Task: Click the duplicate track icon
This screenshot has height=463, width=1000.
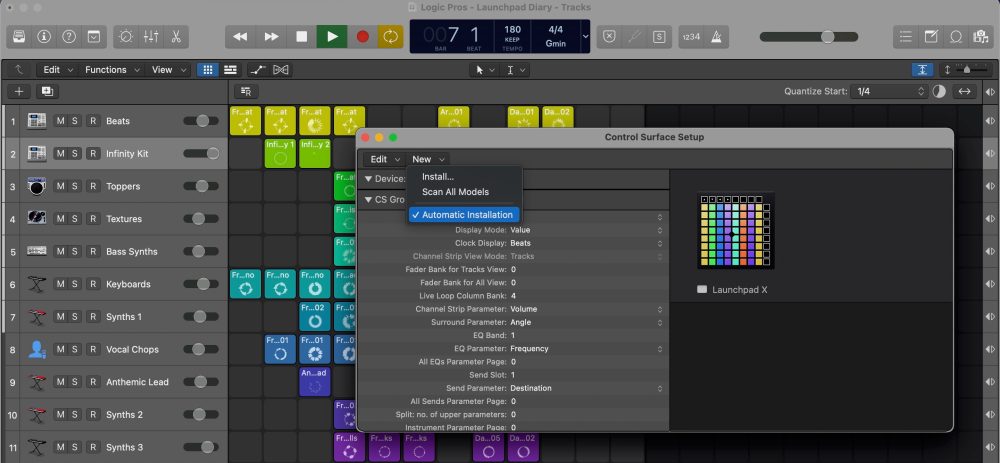Action: point(47,91)
